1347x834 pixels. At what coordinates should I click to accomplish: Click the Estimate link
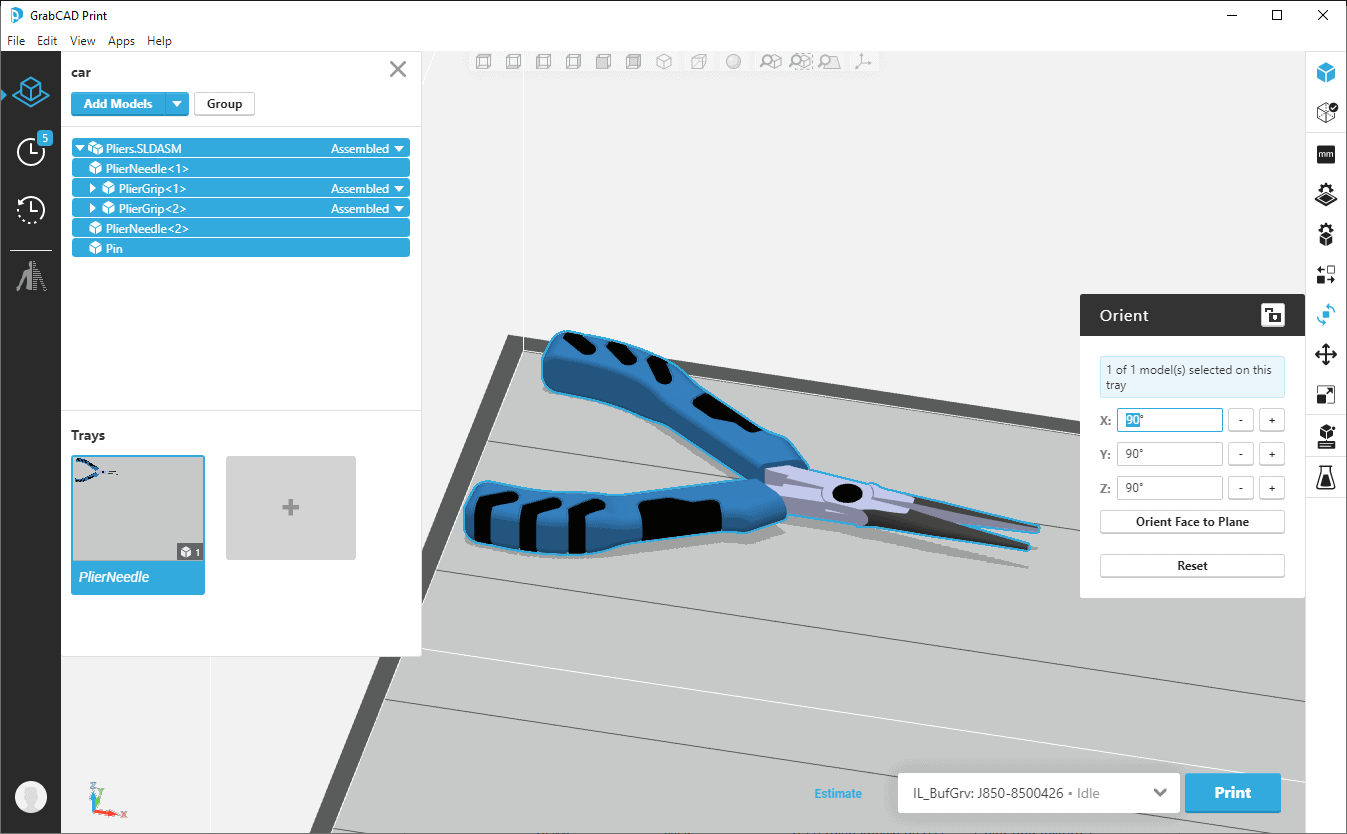(838, 794)
